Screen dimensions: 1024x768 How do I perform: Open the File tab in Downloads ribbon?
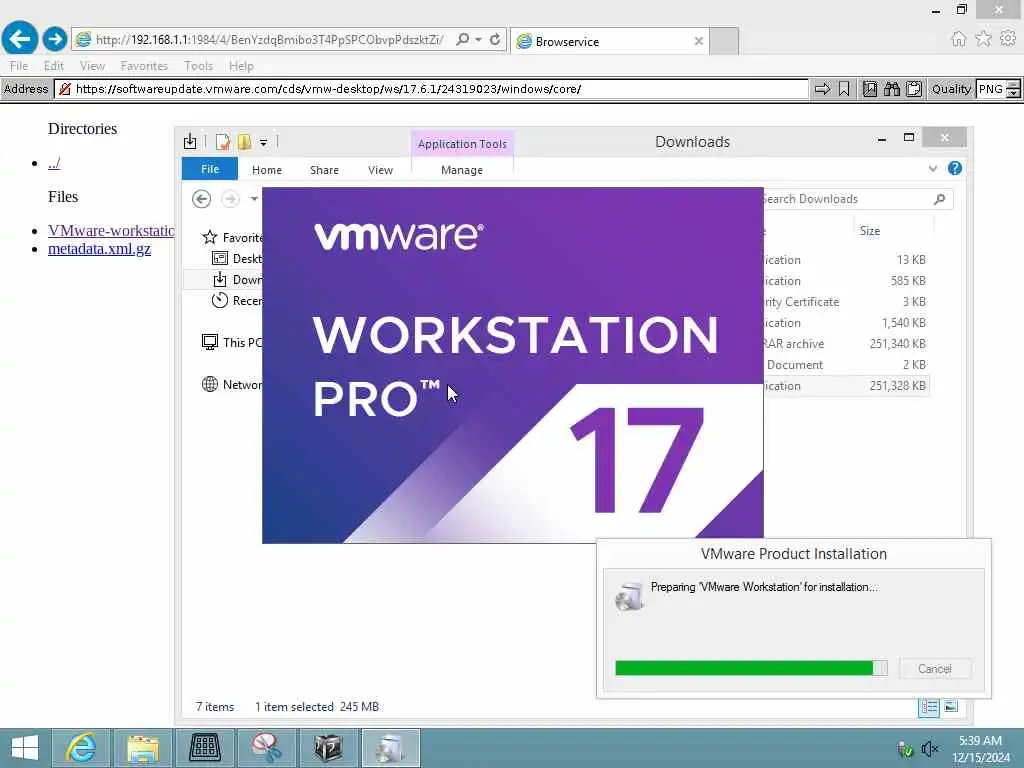point(210,169)
